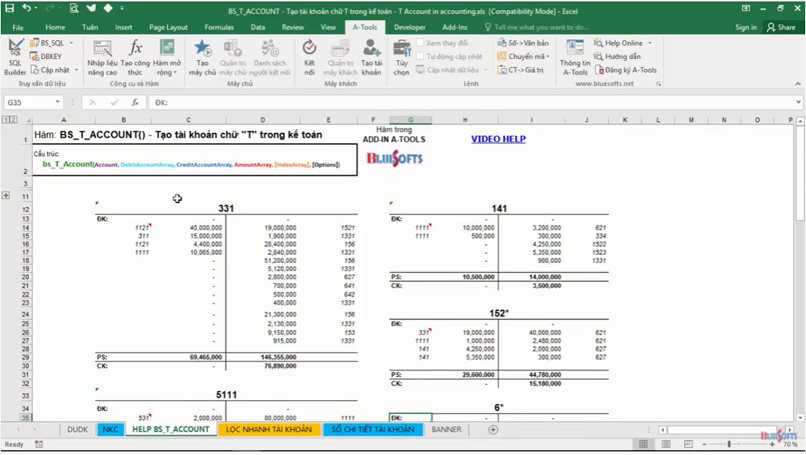Click zoom out minus button

tap(704, 444)
